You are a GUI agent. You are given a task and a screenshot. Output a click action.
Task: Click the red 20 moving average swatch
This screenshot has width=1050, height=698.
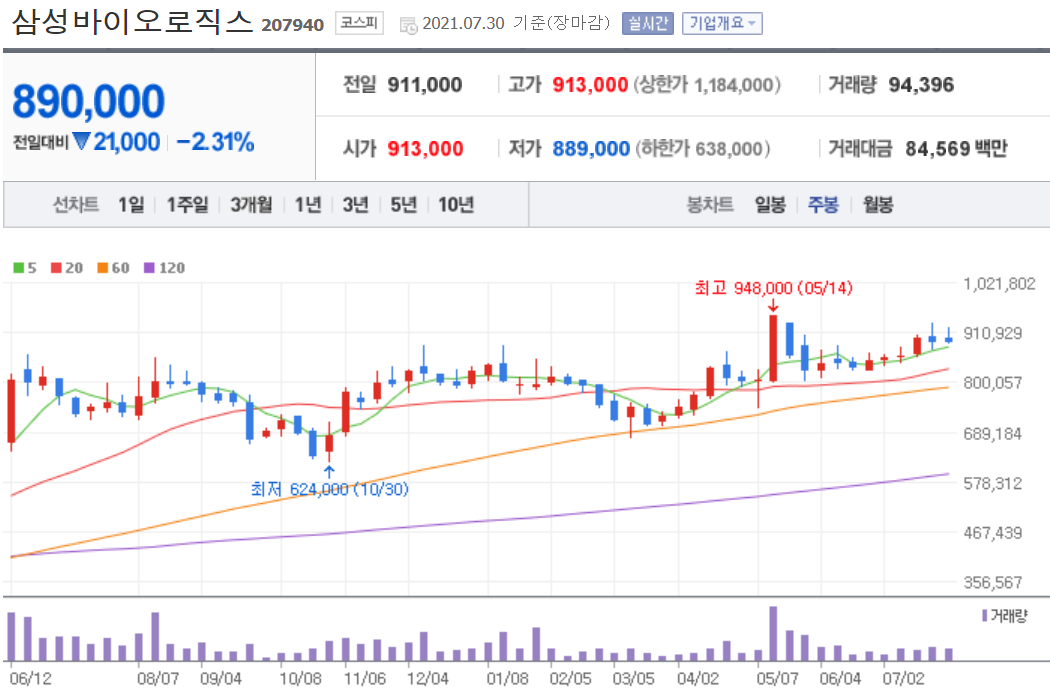pos(56,268)
